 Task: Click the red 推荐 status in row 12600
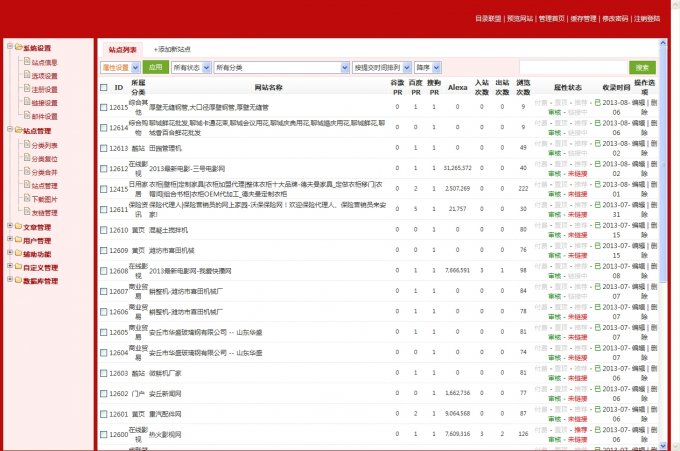581,430
